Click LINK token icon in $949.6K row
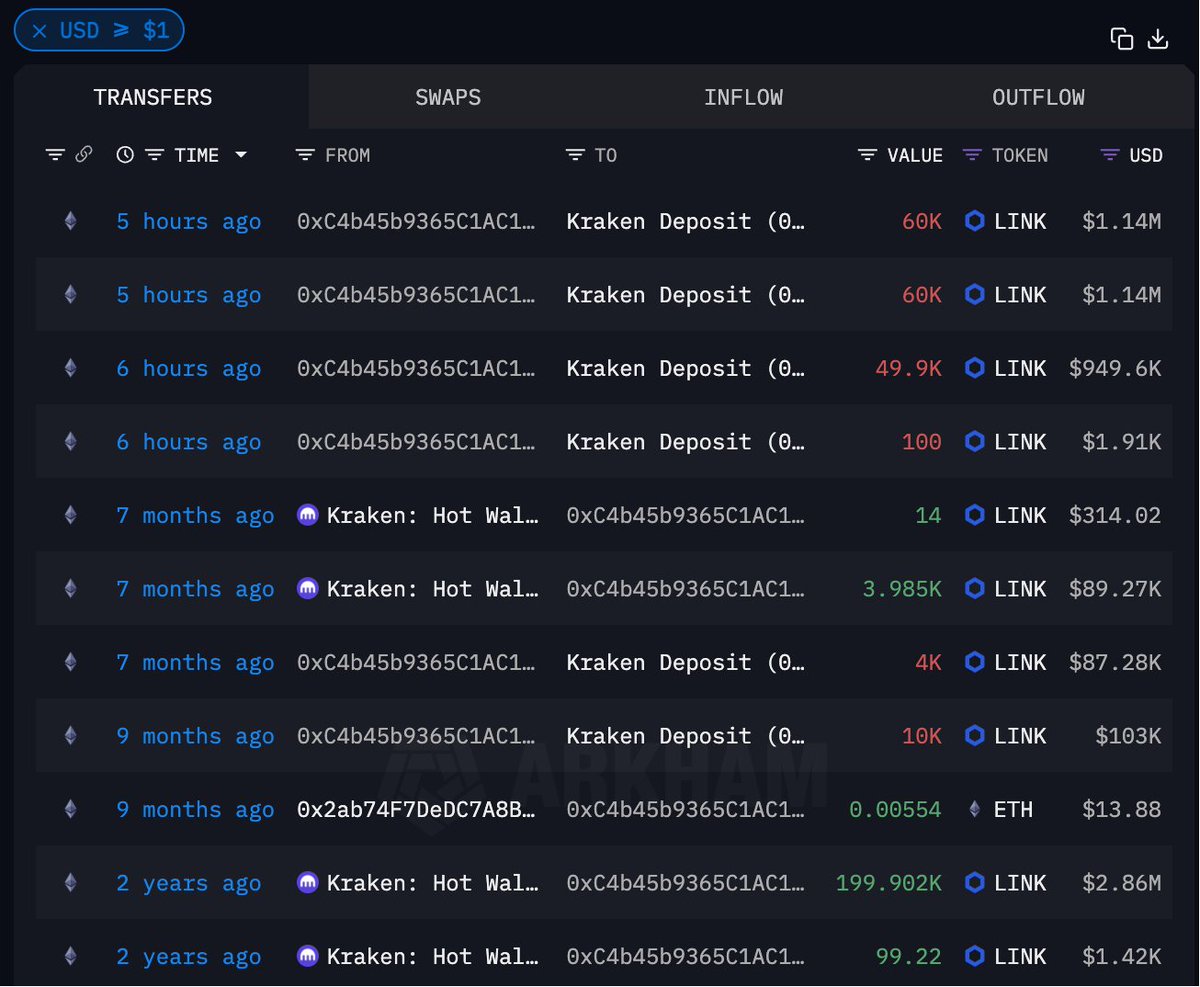The image size is (1200, 987). click(975, 368)
